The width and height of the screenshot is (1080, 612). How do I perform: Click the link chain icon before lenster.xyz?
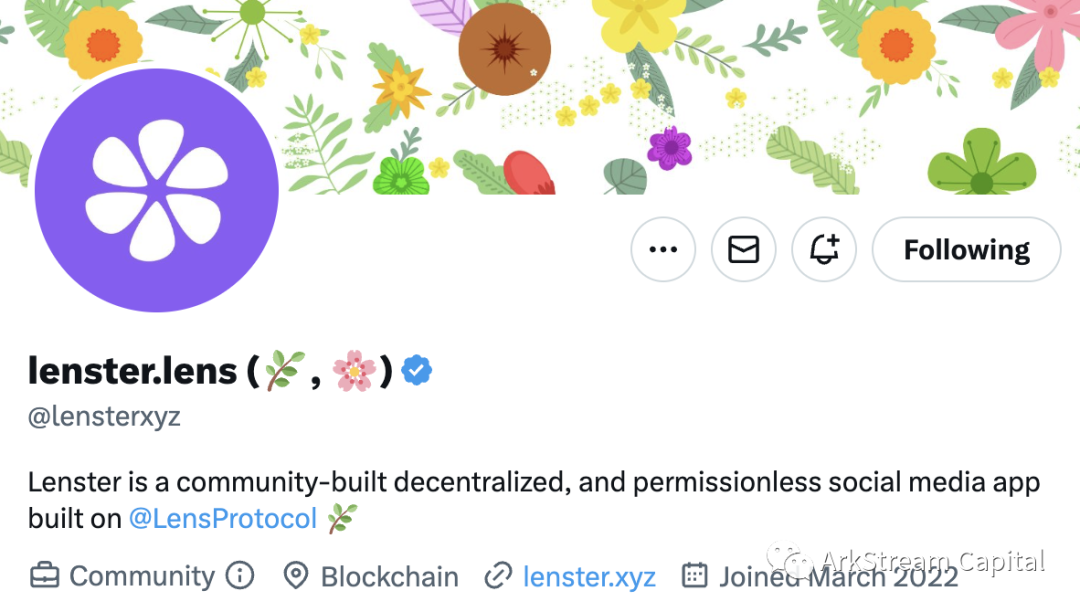(x=497, y=576)
